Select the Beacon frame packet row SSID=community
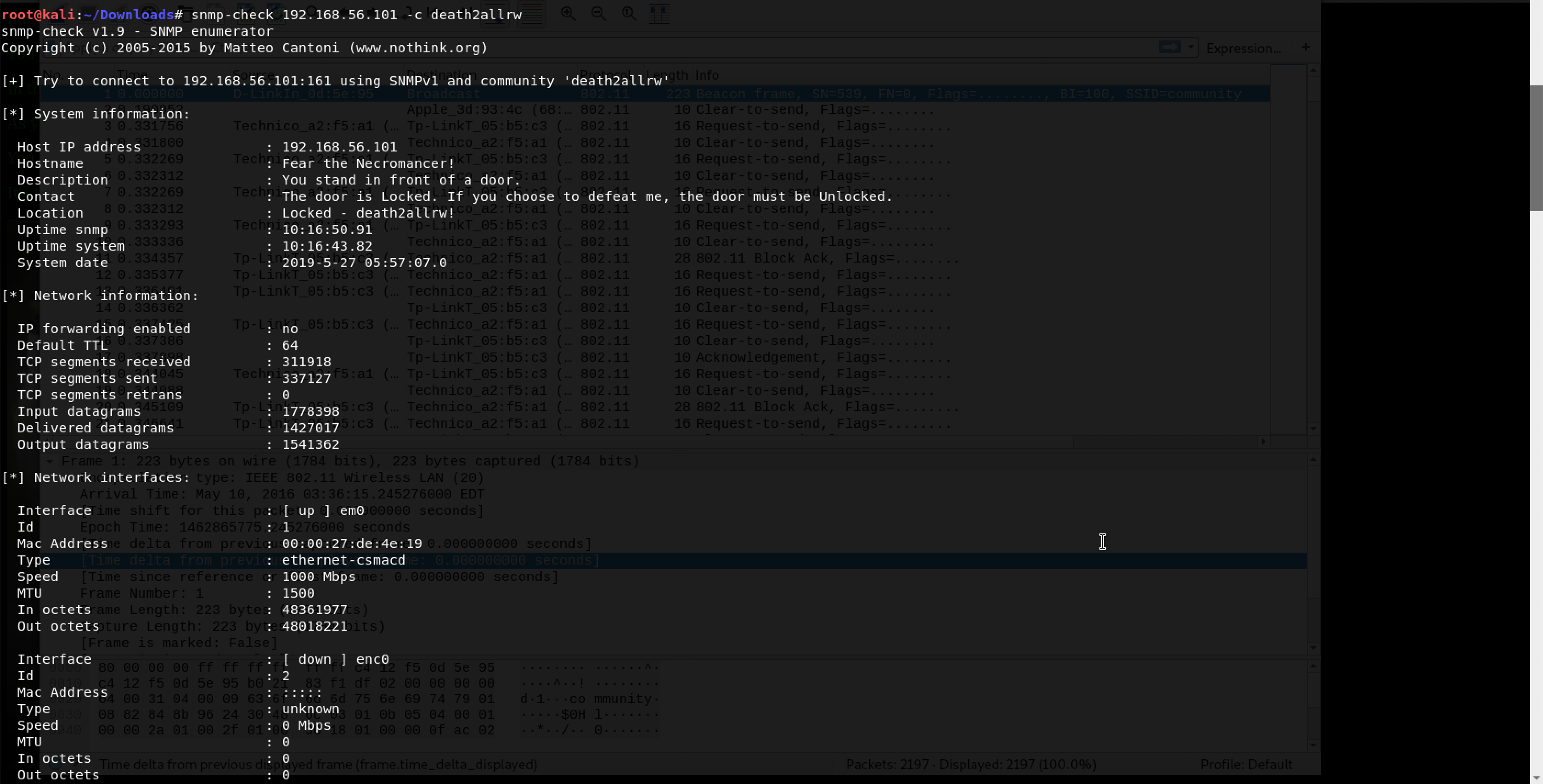This screenshot has width=1543, height=784. (x=655, y=94)
